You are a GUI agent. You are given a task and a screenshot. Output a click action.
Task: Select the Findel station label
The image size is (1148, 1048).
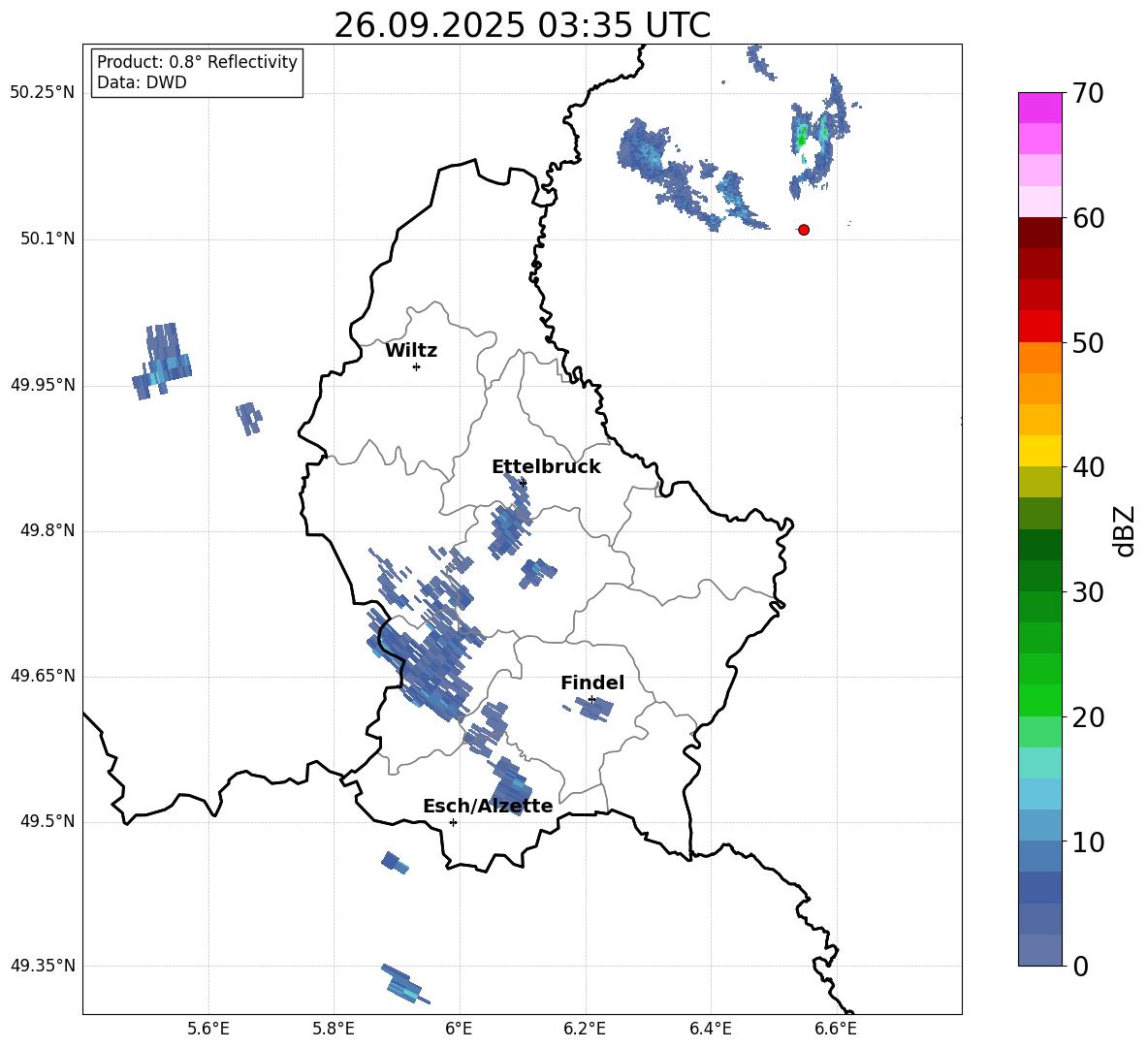tap(592, 683)
